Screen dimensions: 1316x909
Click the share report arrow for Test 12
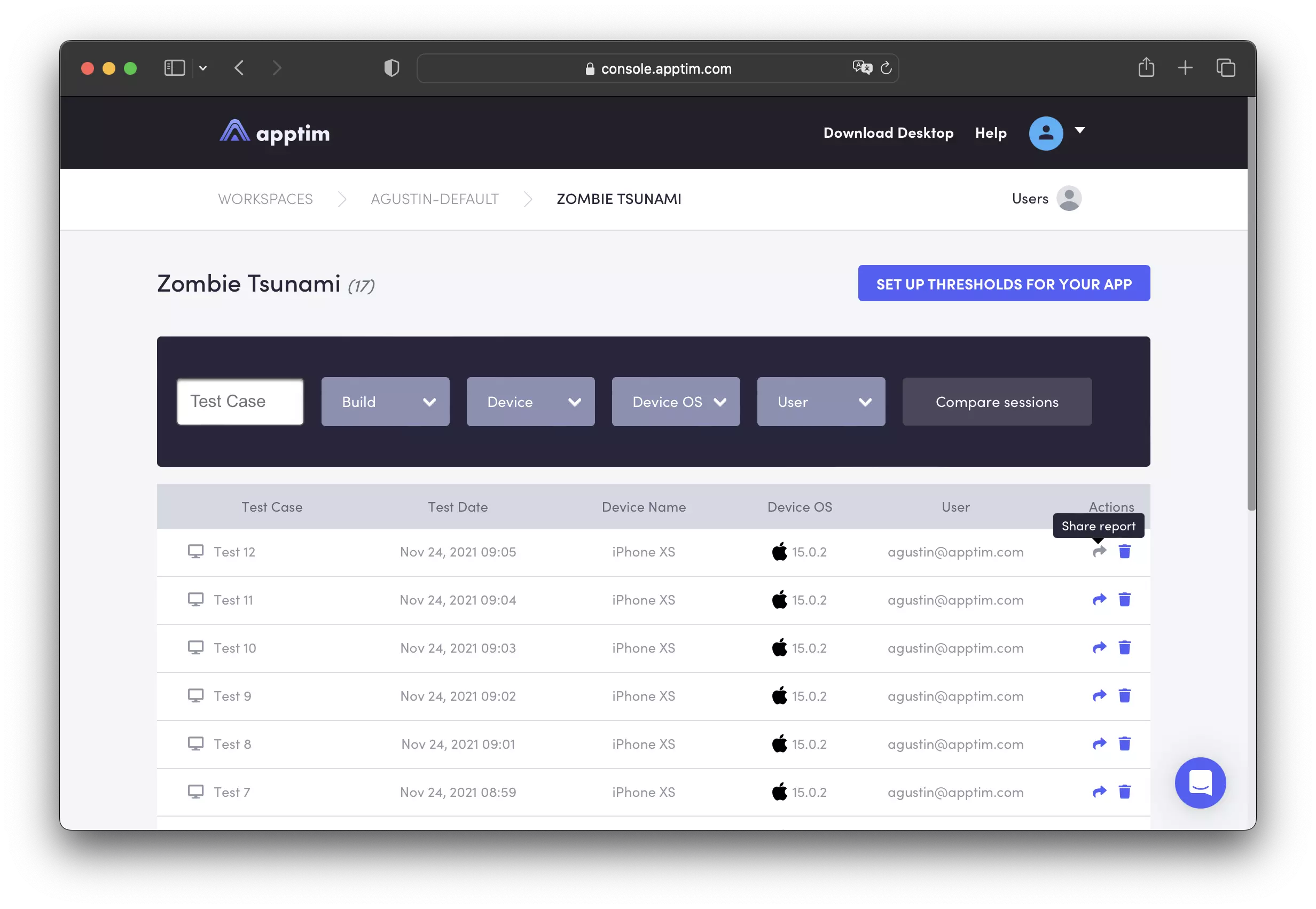(x=1099, y=551)
